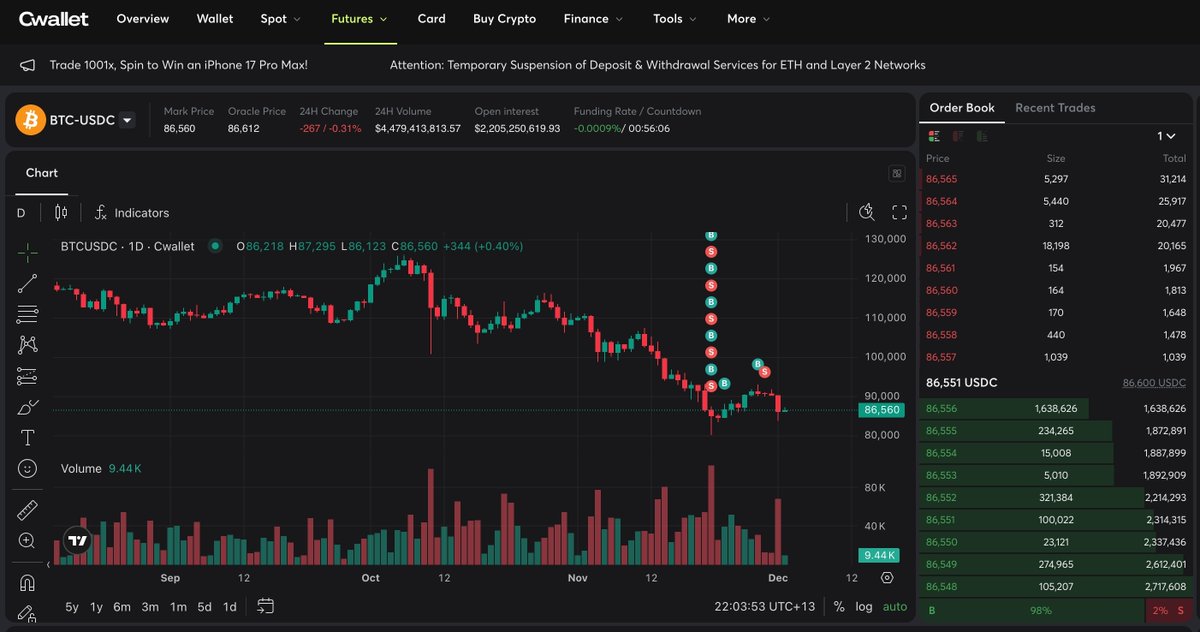The image size is (1200, 632).
Task: Select the XABCD pattern tool
Action: [x=27, y=345]
